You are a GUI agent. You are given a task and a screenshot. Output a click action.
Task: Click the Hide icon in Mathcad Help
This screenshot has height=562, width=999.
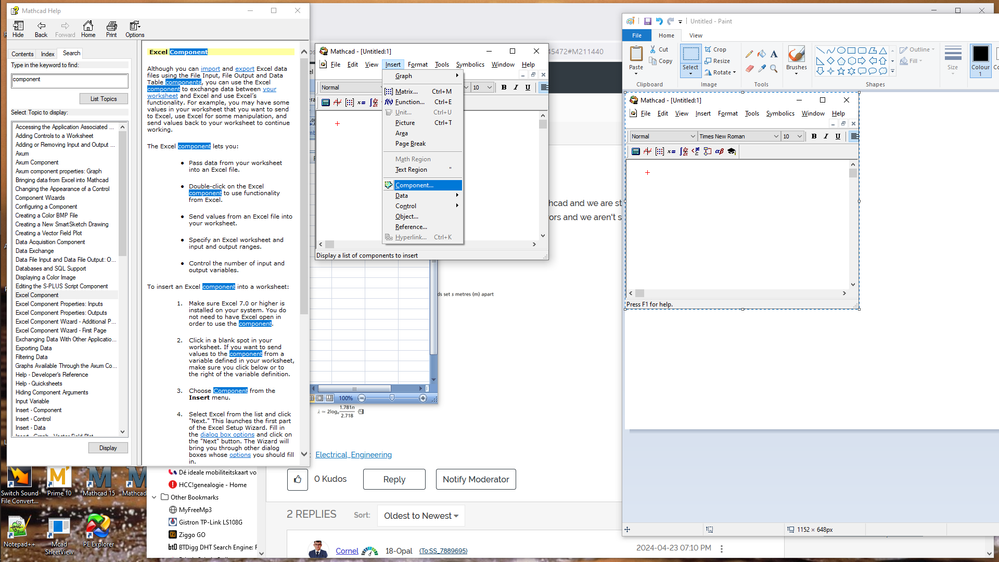pyautogui.click(x=18, y=28)
